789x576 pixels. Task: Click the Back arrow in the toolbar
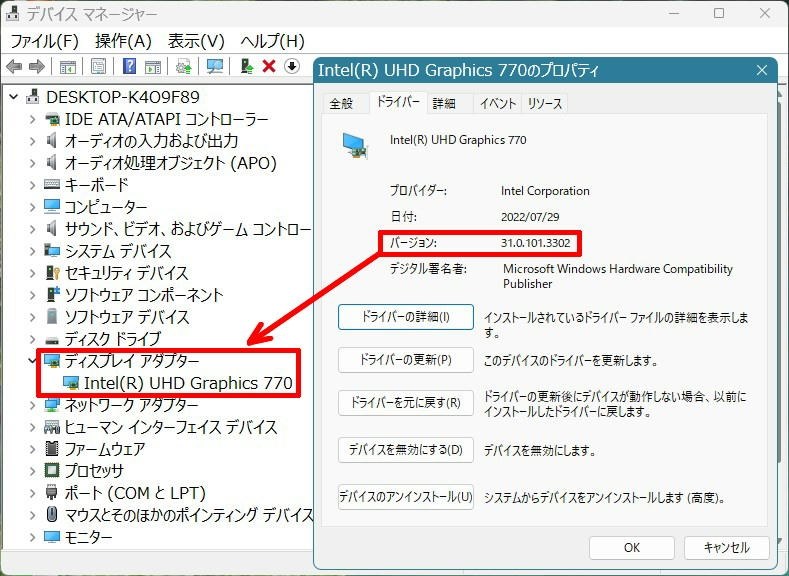click(14, 66)
